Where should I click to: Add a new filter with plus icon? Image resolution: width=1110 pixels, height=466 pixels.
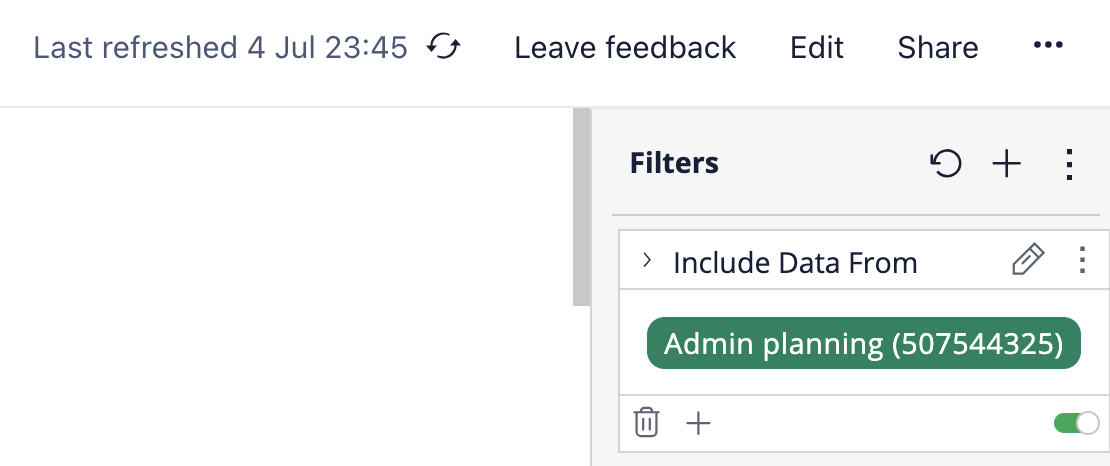(1006, 164)
